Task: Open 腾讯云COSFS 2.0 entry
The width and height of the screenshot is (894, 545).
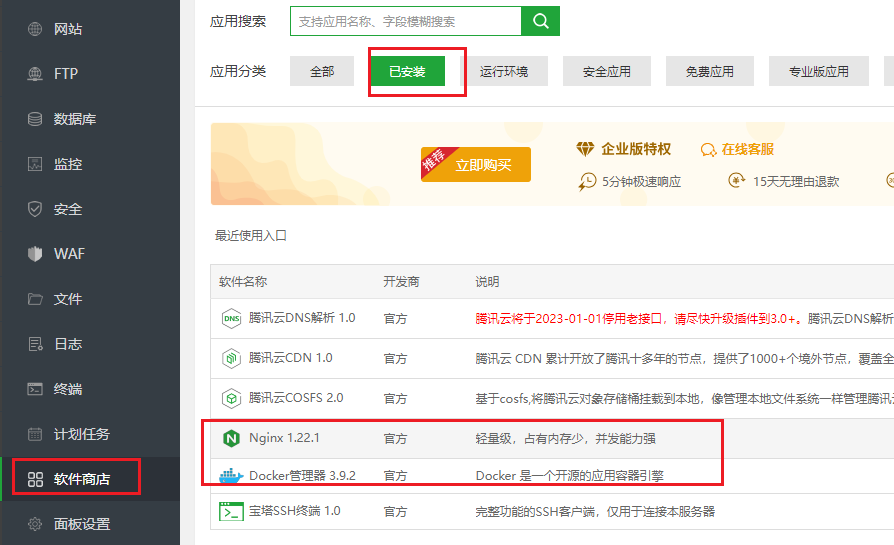Action: pyautogui.click(x=296, y=398)
